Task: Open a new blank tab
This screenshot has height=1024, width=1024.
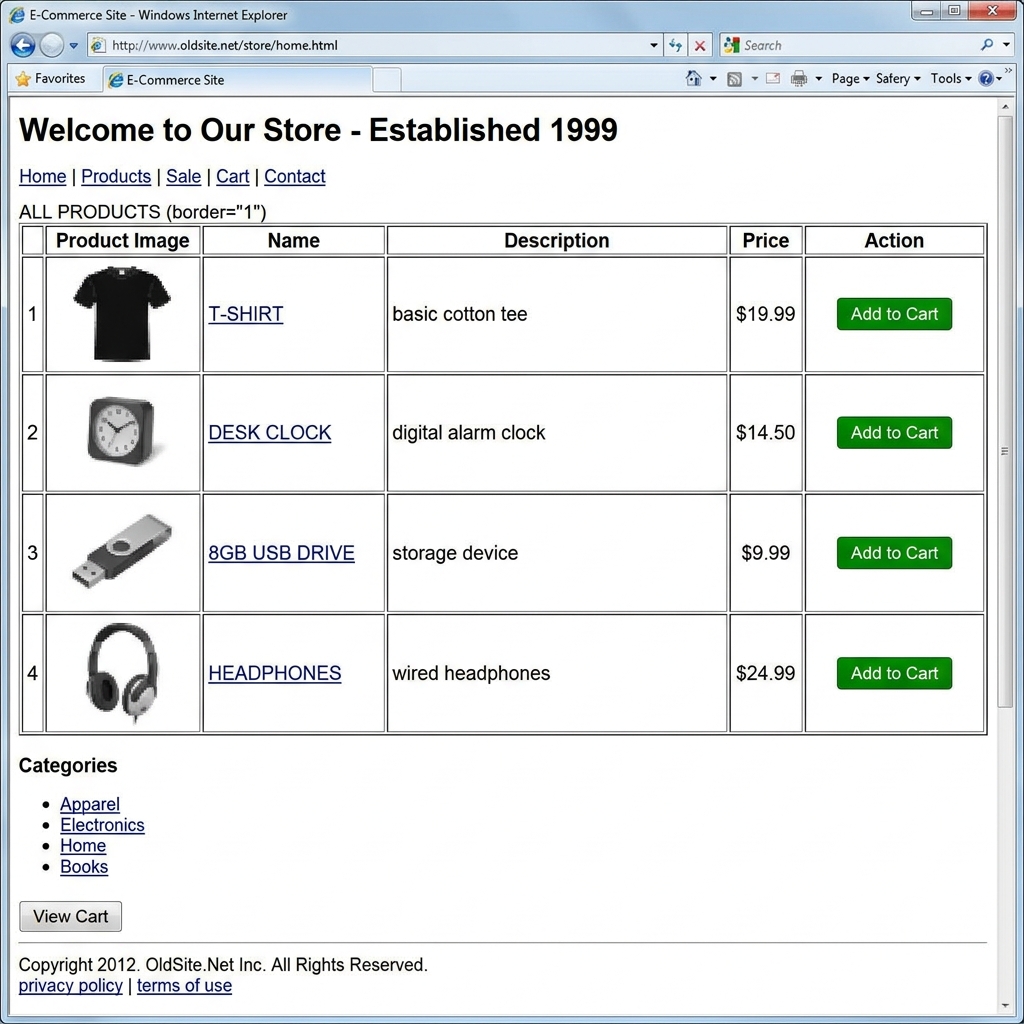Action: (x=387, y=80)
